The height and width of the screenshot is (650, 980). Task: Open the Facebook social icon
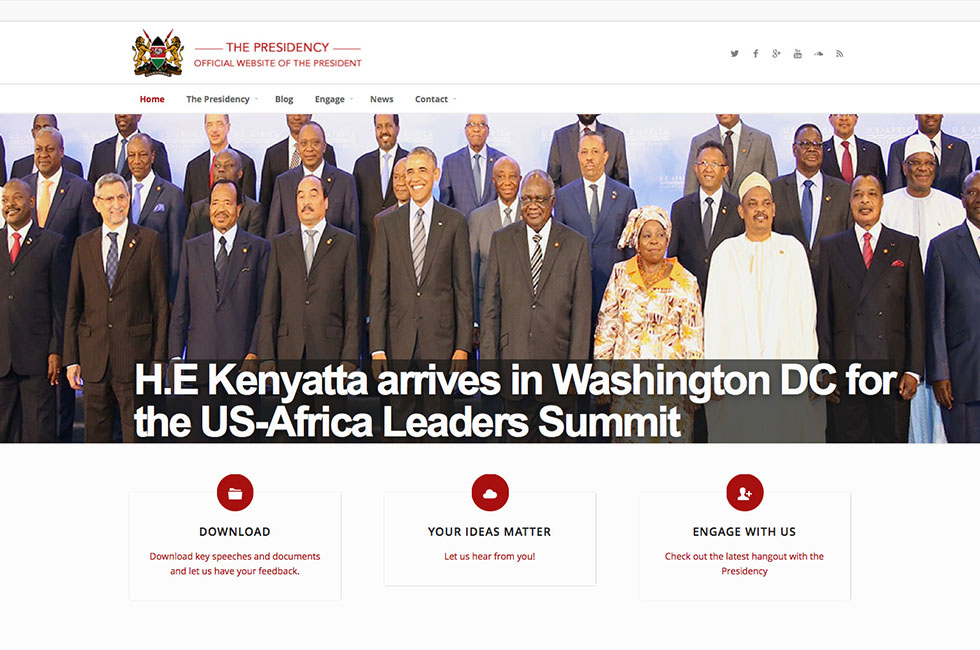coord(756,54)
